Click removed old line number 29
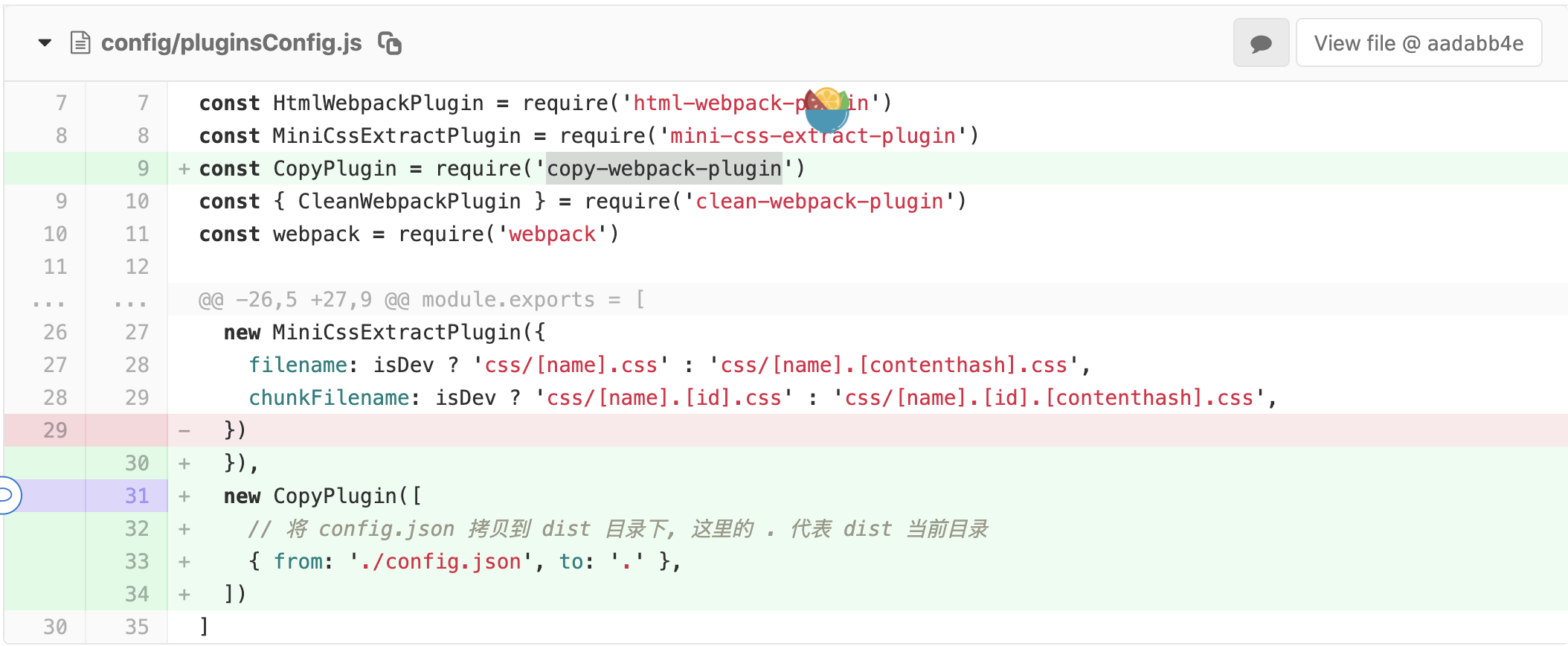Viewport: 1568px width, 646px height. click(55, 430)
